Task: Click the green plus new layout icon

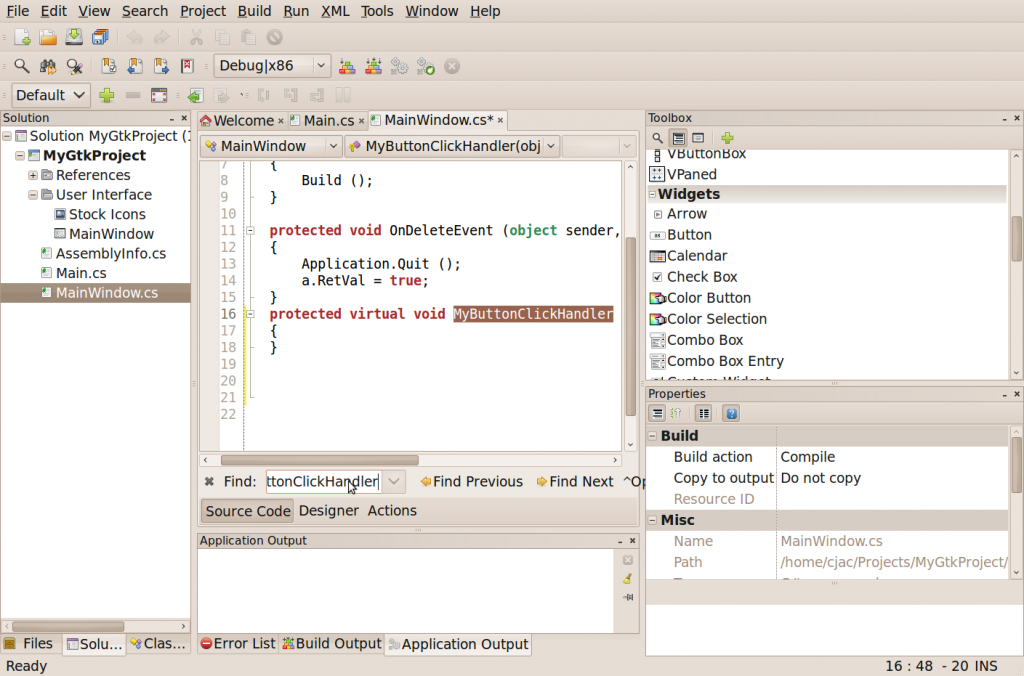Action: (x=106, y=95)
